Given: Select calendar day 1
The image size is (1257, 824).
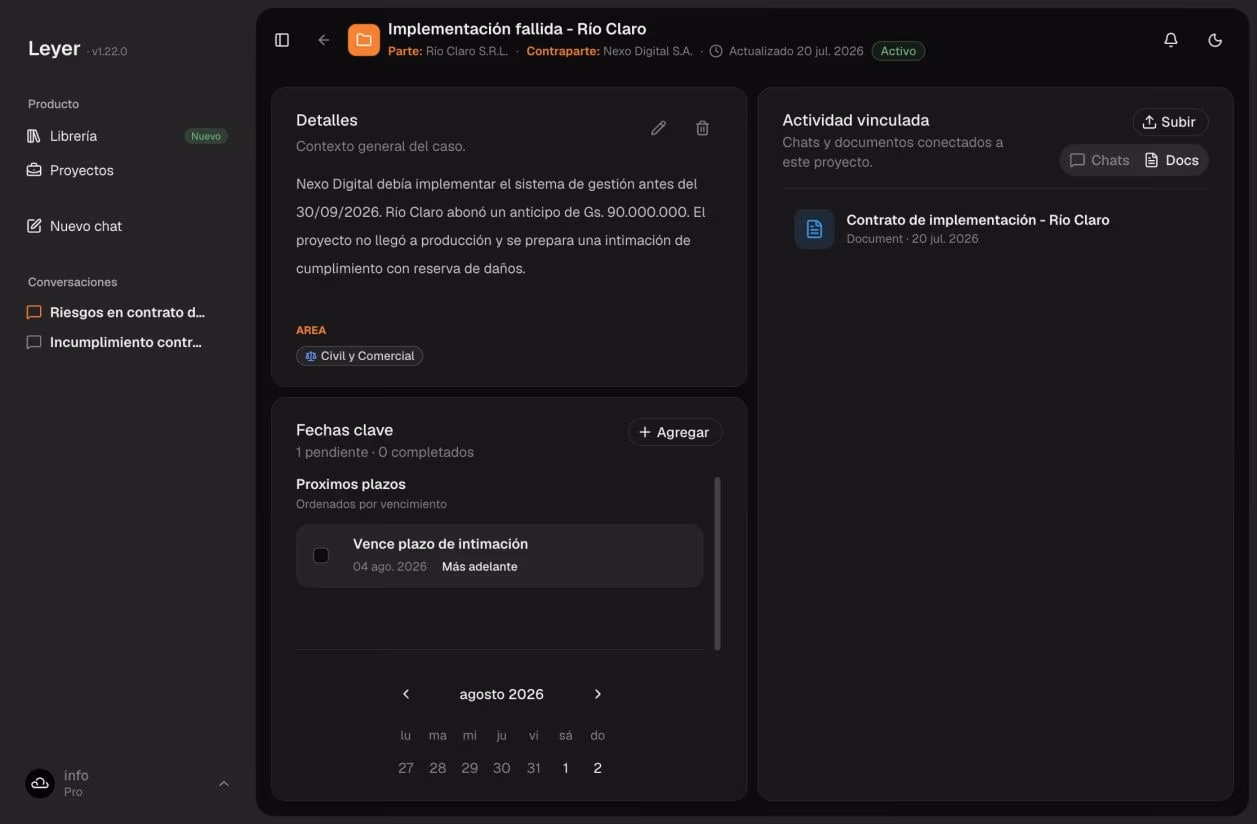Looking at the screenshot, I should pos(566,768).
